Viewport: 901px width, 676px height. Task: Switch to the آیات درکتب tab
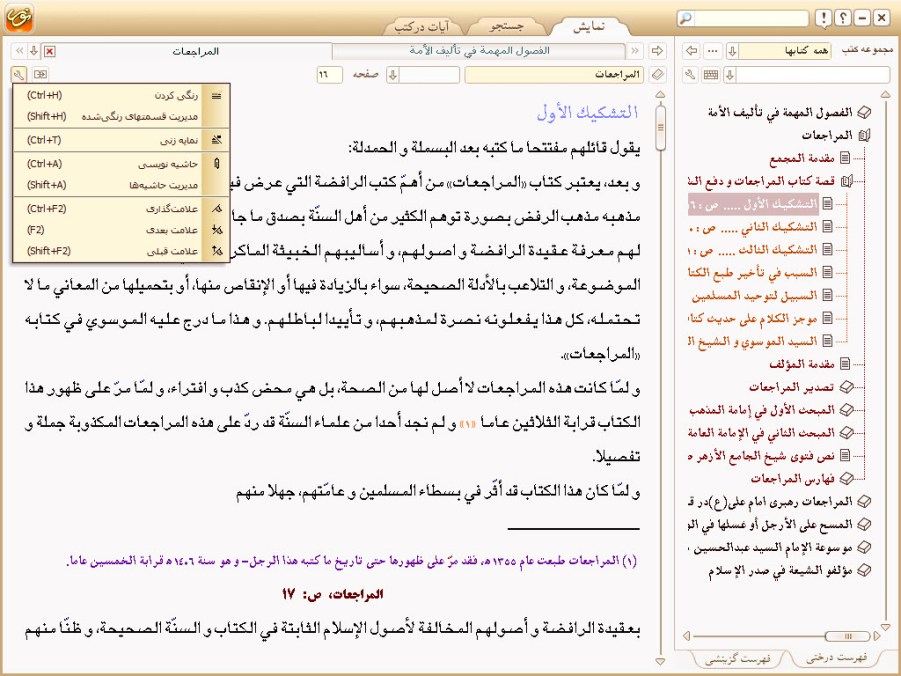(422, 26)
